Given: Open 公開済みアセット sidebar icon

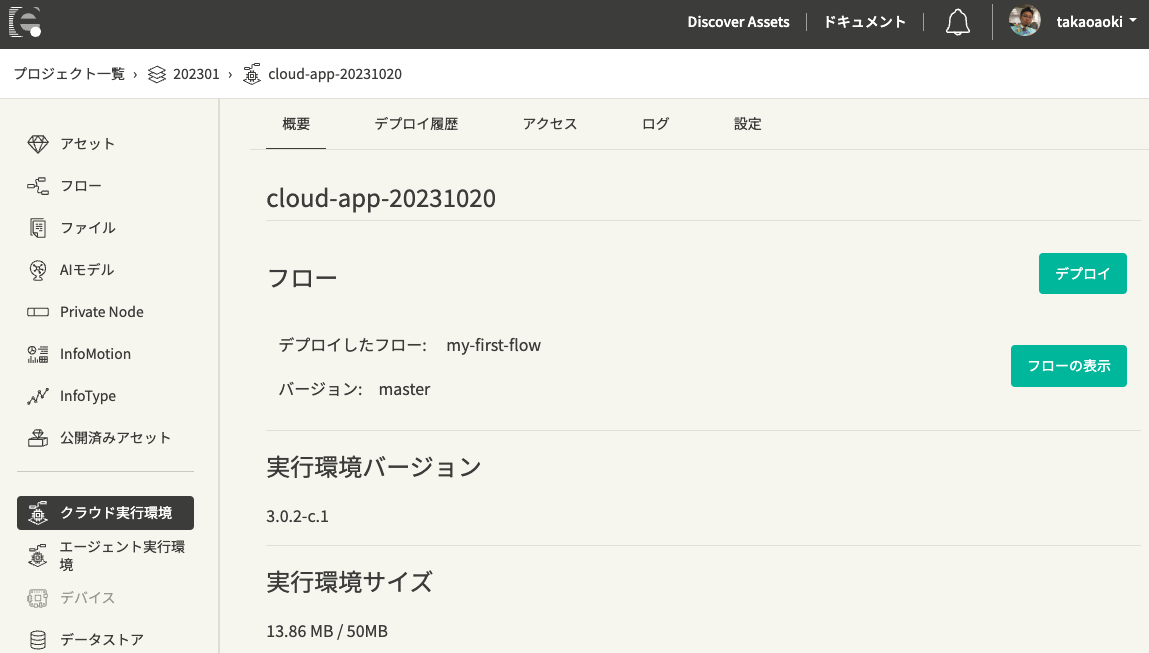Looking at the screenshot, I should 38,438.
